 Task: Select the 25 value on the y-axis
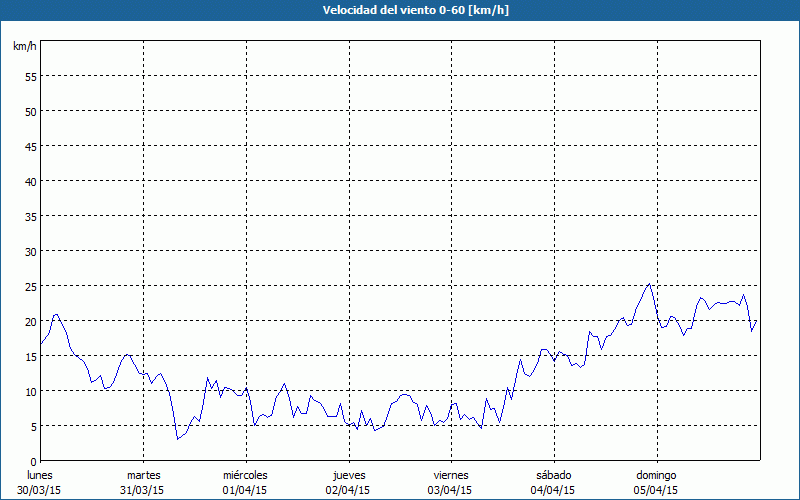[x=30, y=286]
